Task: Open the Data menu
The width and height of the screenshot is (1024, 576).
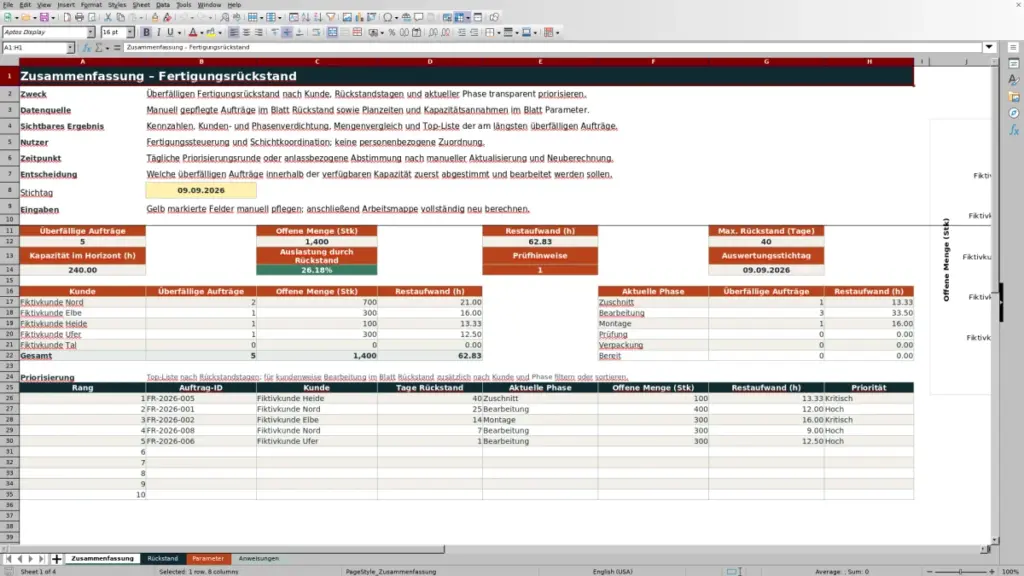Action: (x=163, y=5)
